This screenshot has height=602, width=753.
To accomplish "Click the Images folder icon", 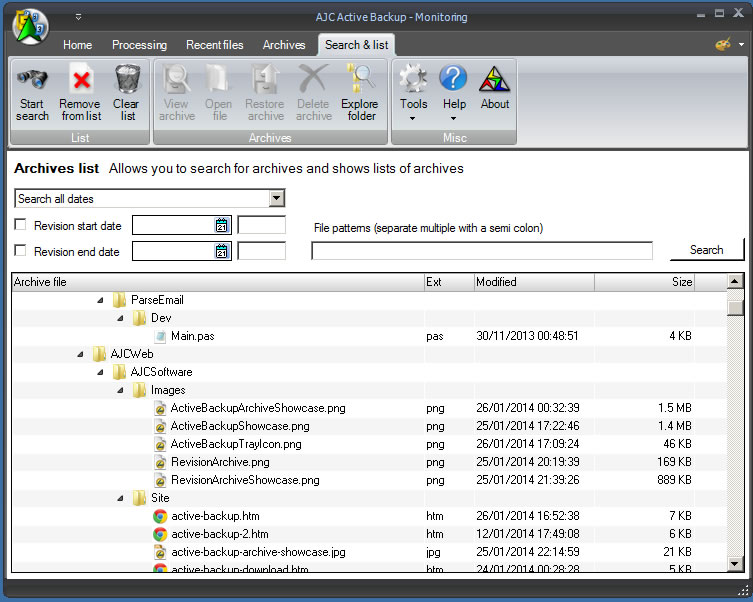I will [139, 390].
